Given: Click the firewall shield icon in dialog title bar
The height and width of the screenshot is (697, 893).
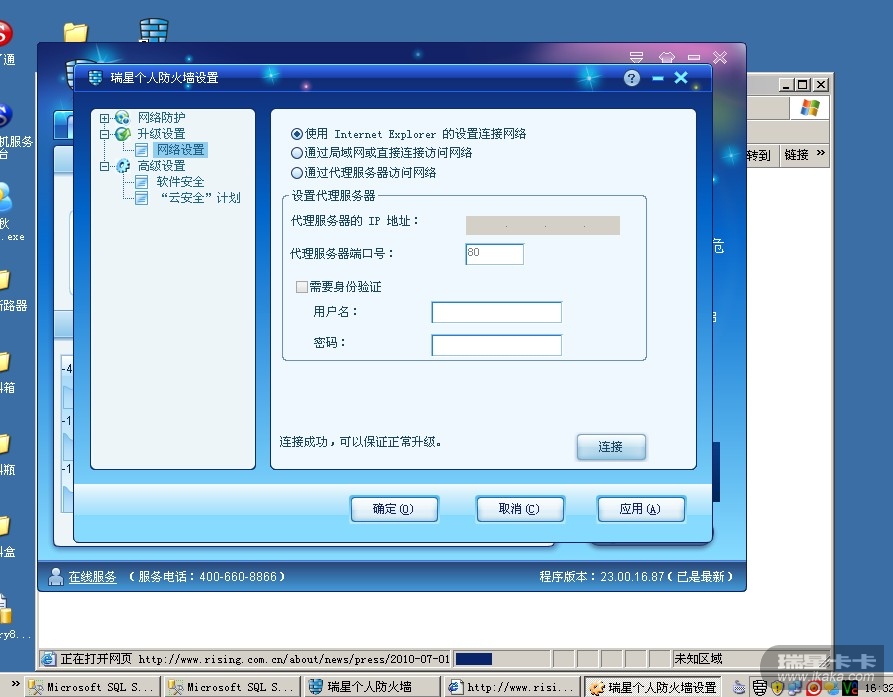Looking at the screenshot, I should coord(95,77).
